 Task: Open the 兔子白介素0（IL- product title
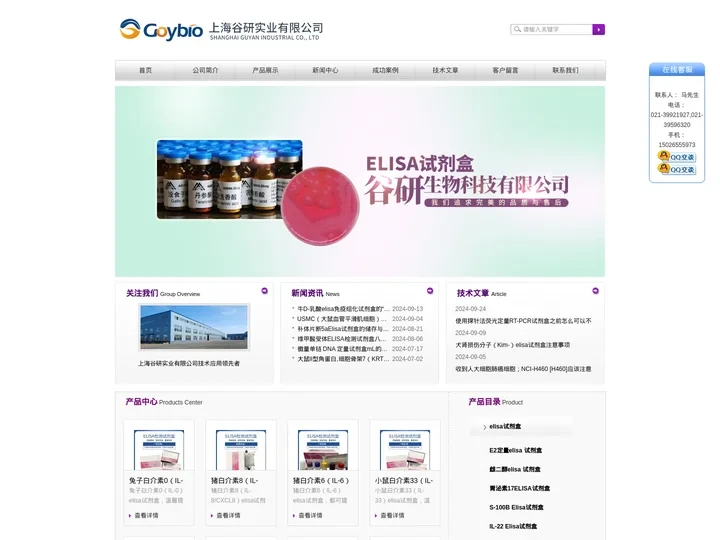point(156,480)
